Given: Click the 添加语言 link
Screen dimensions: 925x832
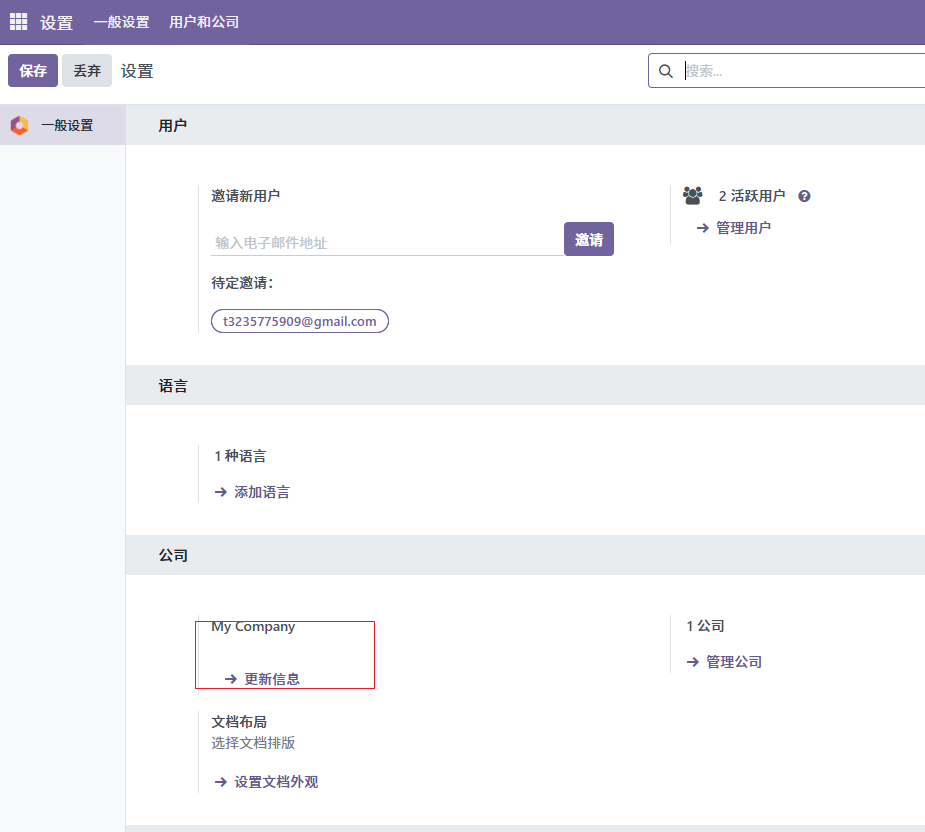Looking at the screenshot, I should 261,492.
